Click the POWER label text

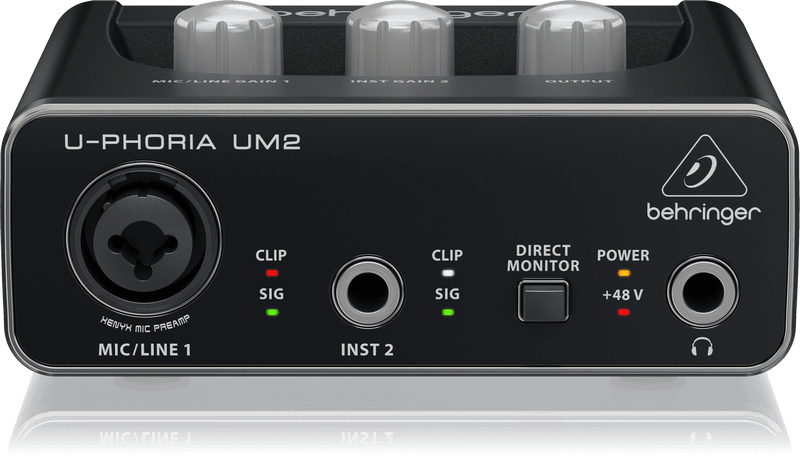[x=623, y=255]
